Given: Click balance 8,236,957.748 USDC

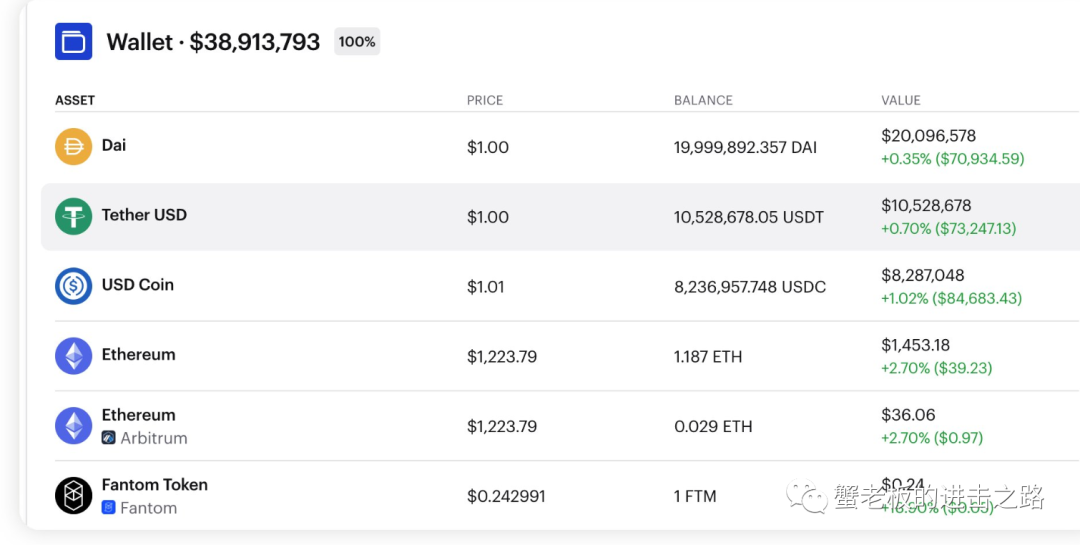Looking at the screenshot, I should click(750, 287).
